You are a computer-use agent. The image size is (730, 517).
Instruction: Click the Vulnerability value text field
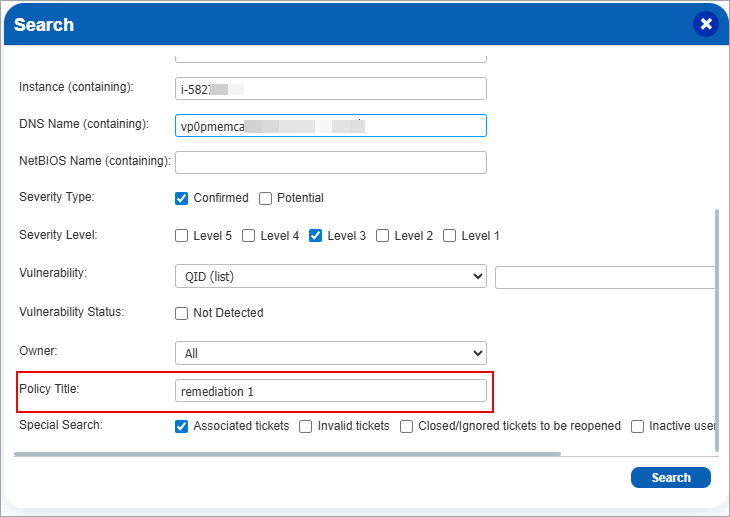605,278
